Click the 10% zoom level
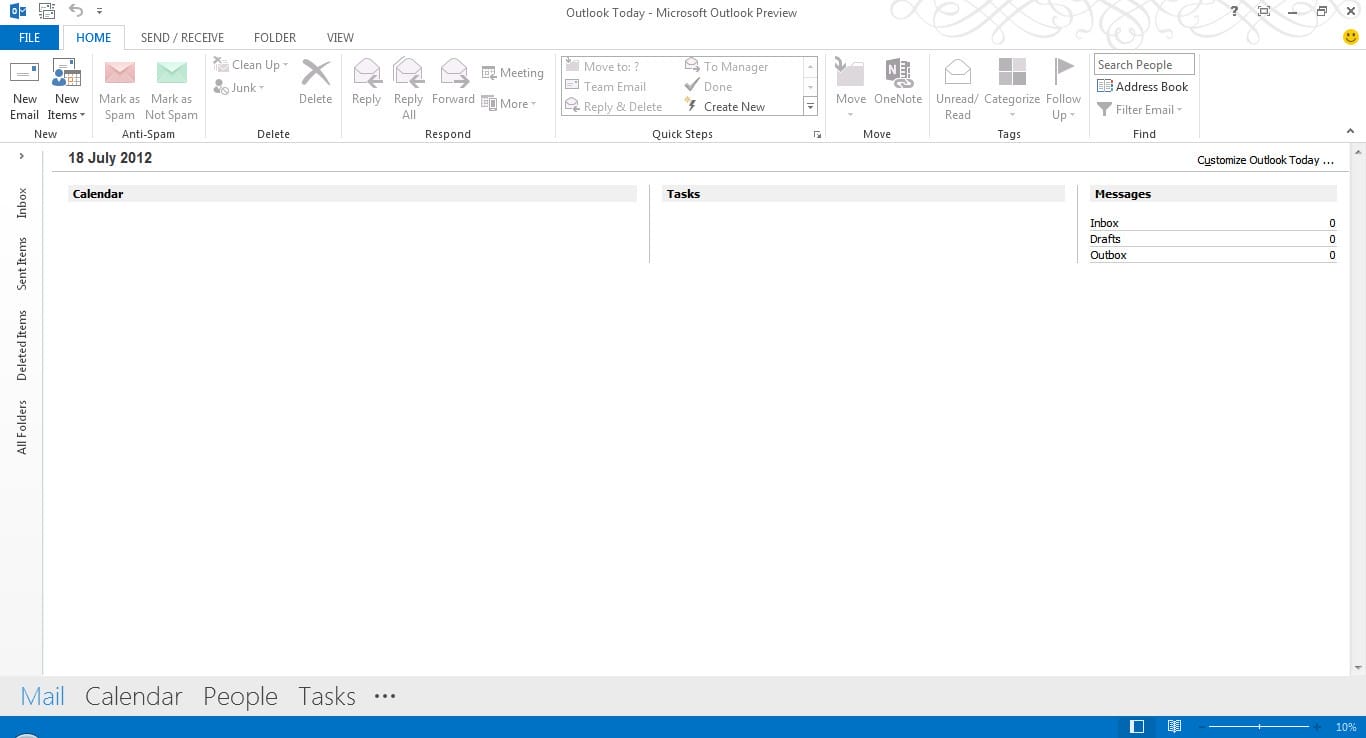This screenshot has height=738, width=1366. pos(1345,727)
